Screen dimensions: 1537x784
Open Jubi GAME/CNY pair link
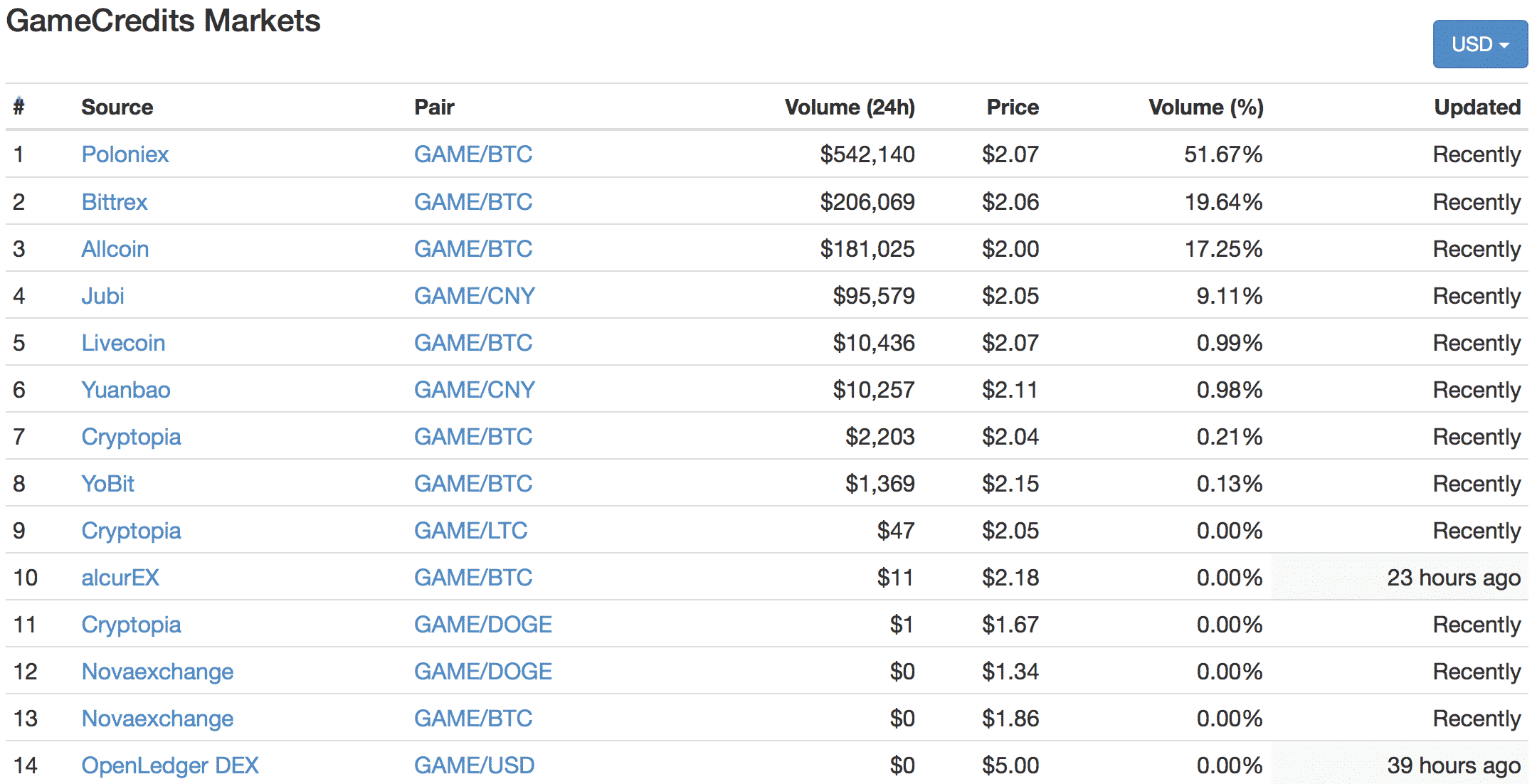tap(475, 295)
